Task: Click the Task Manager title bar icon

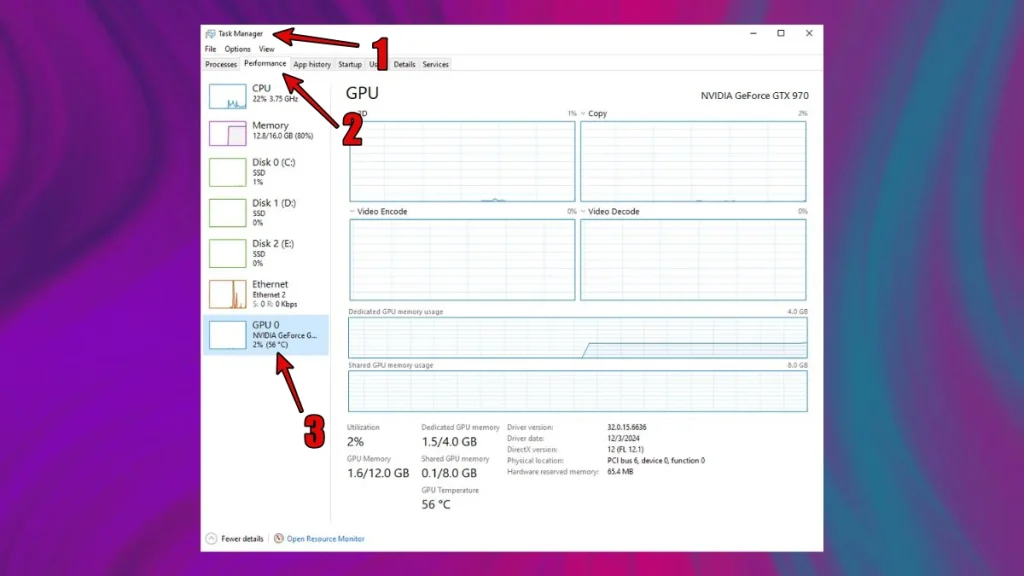Action: pos(210,33)
